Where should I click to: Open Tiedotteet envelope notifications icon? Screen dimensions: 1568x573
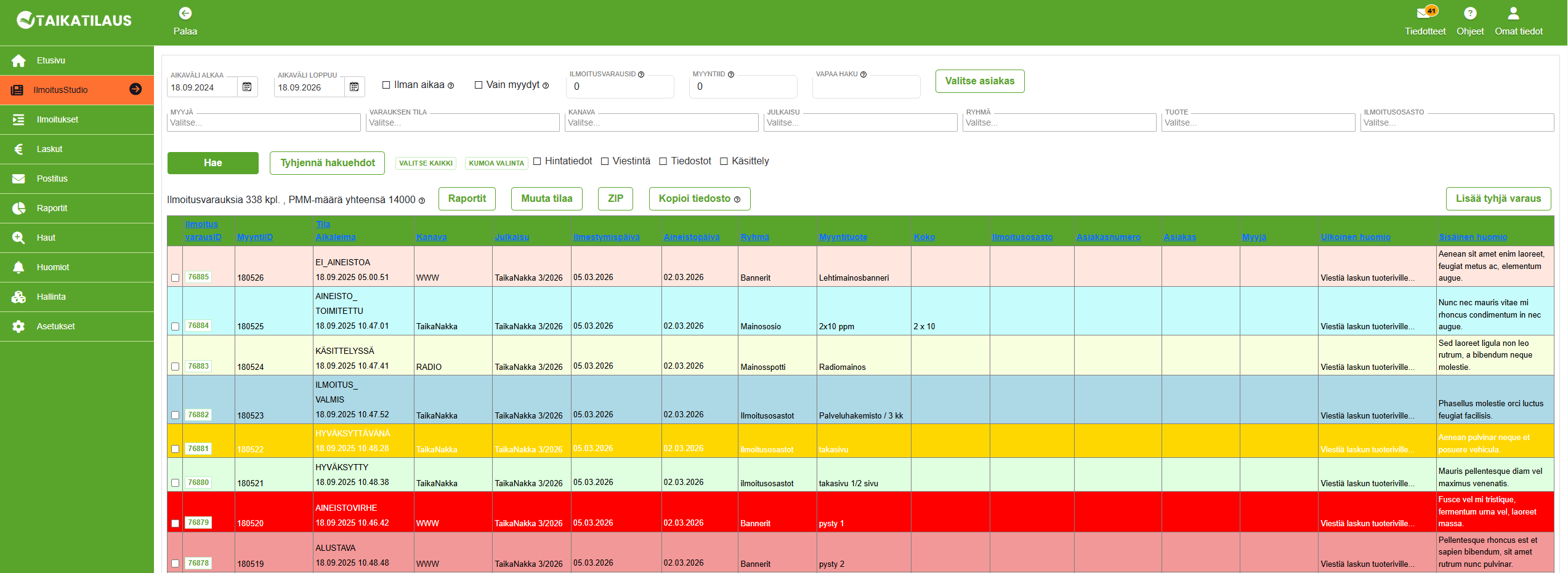(1423, 14)
